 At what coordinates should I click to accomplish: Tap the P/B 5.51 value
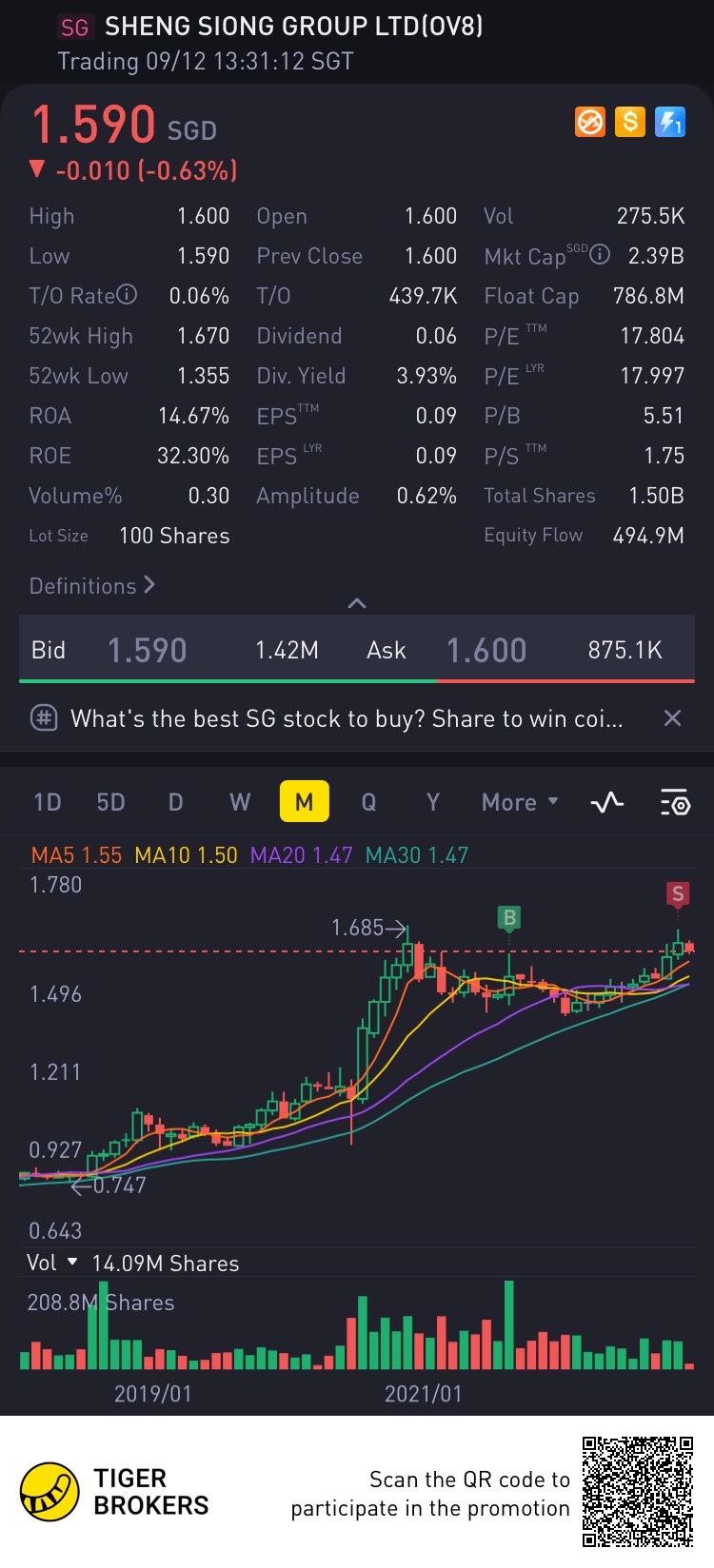click(x=664, y=416)
